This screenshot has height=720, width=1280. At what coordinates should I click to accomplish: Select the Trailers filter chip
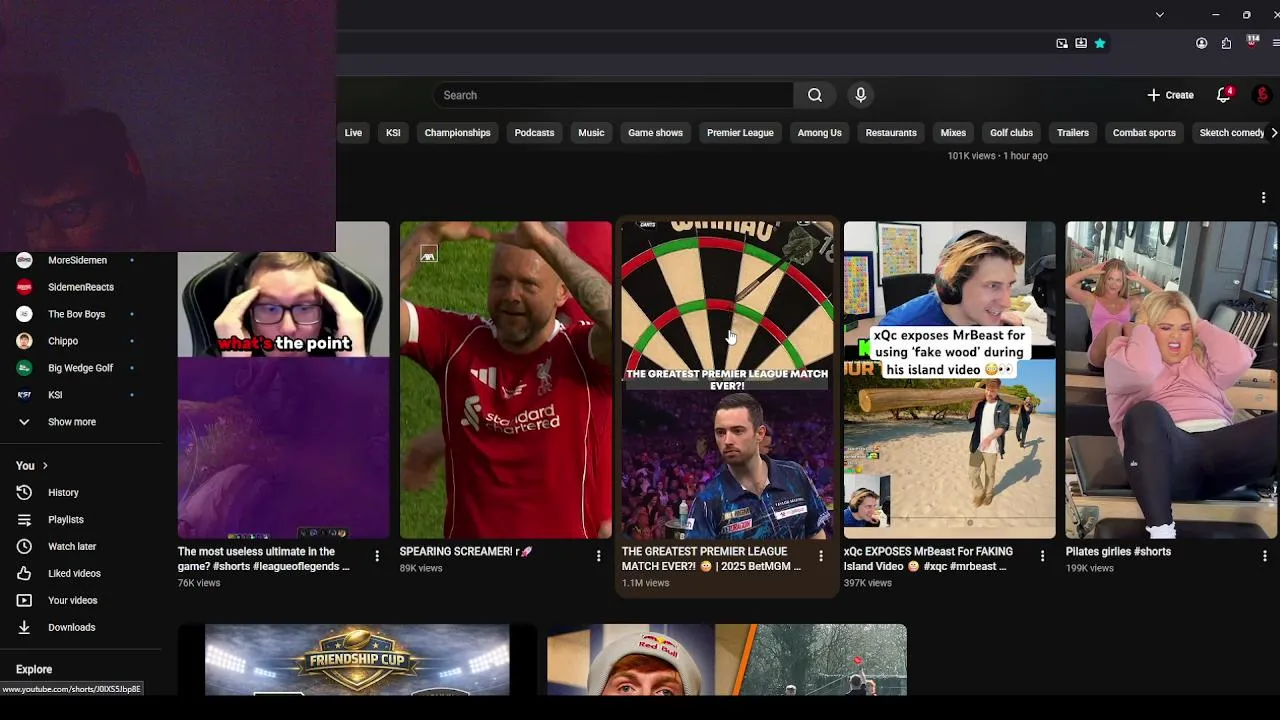tap(1072, 132)
